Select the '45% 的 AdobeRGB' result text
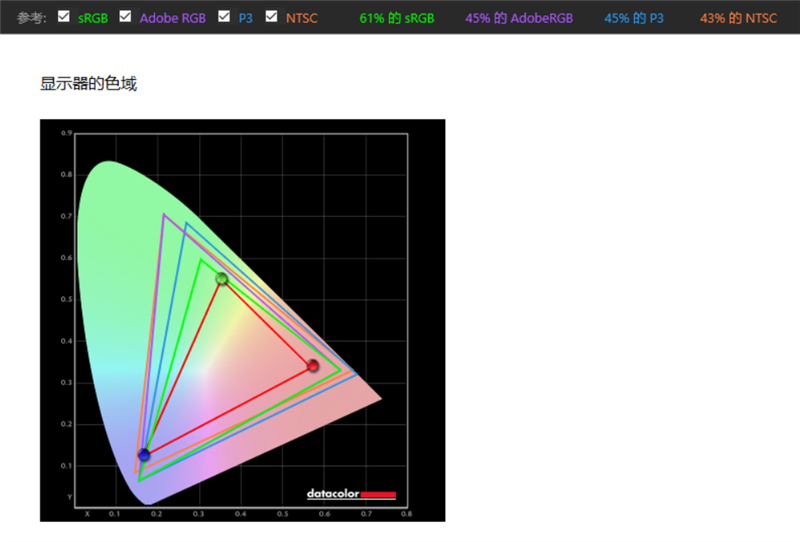This screenshot has width=800, height=542. [519, 18]
